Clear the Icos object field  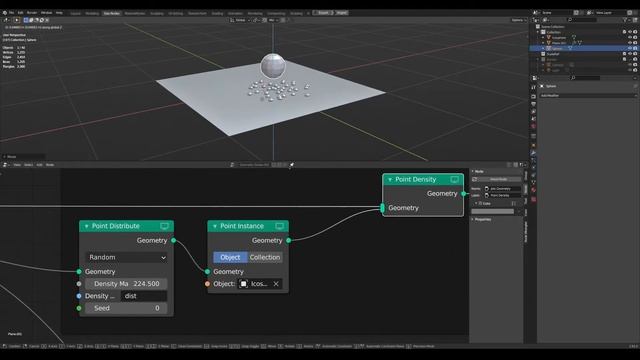(x=276, y=284)
